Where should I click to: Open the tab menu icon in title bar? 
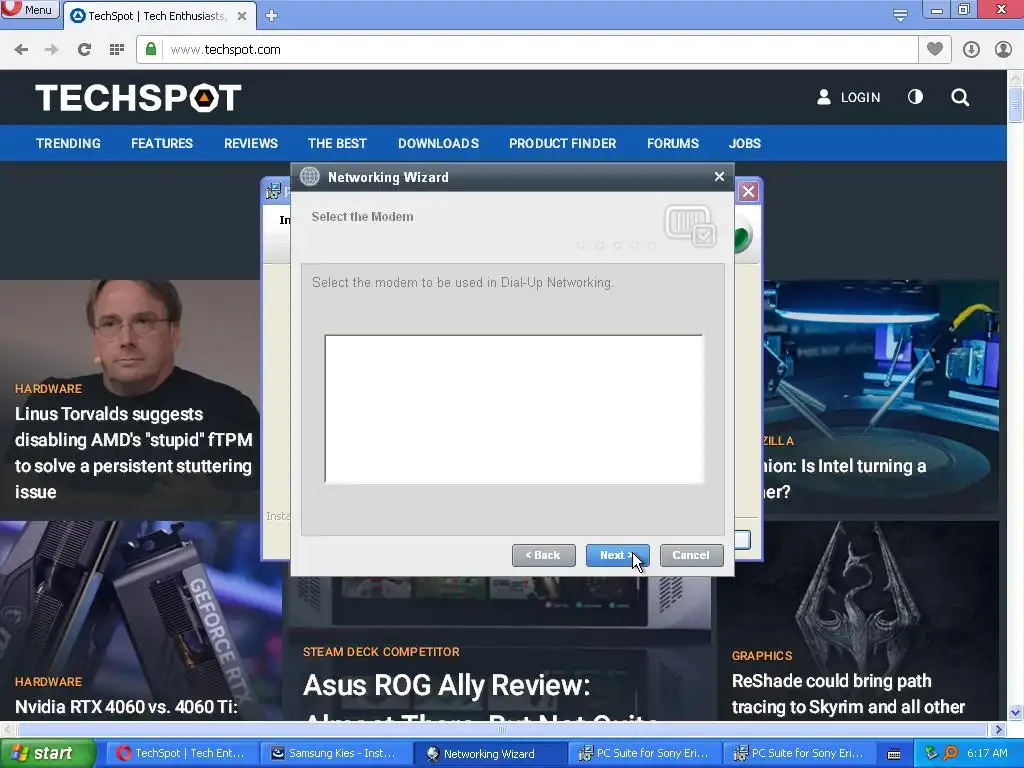click(900, 15)
